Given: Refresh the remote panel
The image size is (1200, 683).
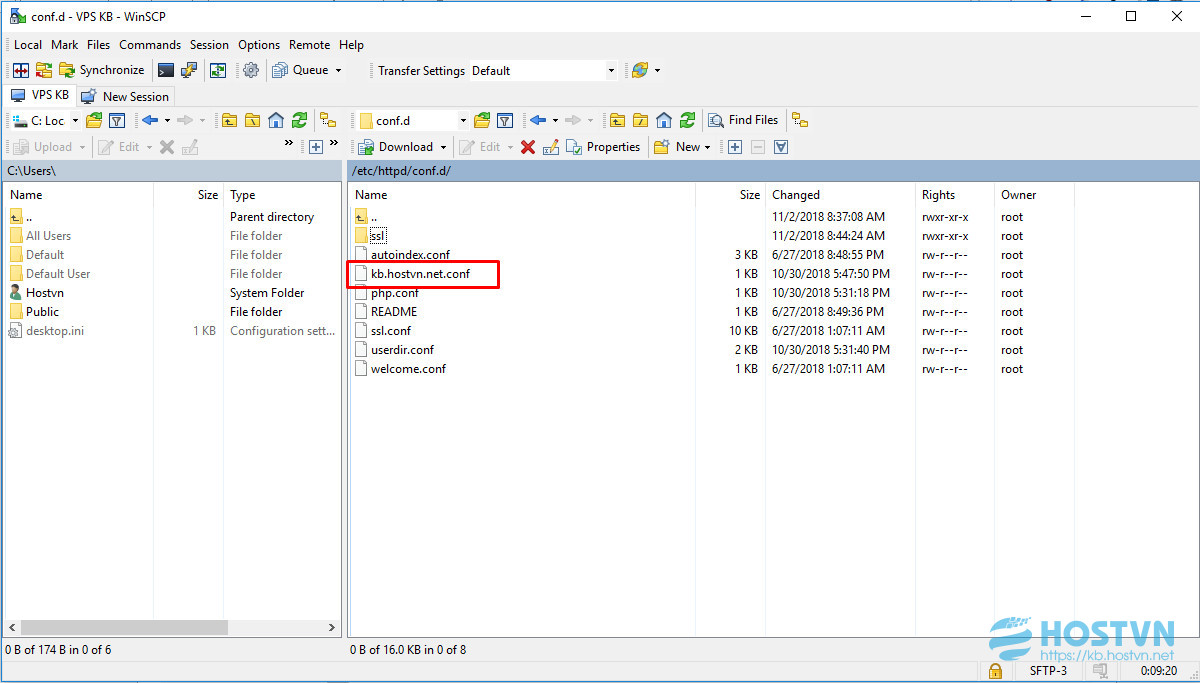Looking at the screenshot, I should 687,120.
